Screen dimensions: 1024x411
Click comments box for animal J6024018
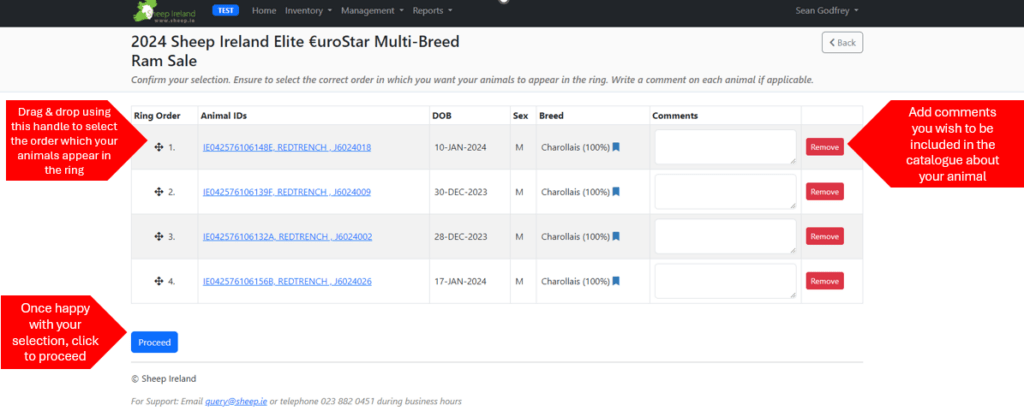point(726,147)
